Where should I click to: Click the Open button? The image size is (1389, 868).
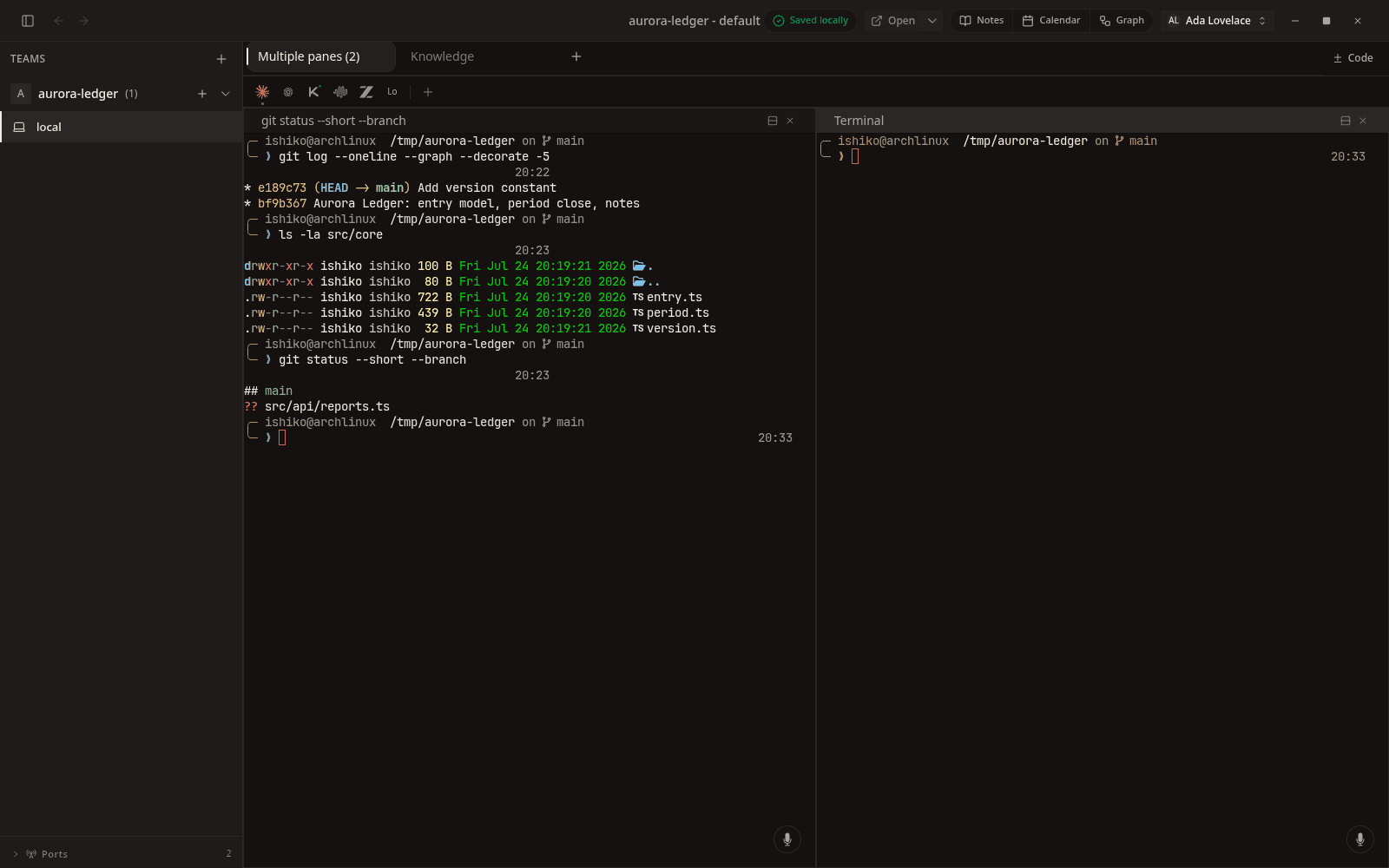click(893, 21)
